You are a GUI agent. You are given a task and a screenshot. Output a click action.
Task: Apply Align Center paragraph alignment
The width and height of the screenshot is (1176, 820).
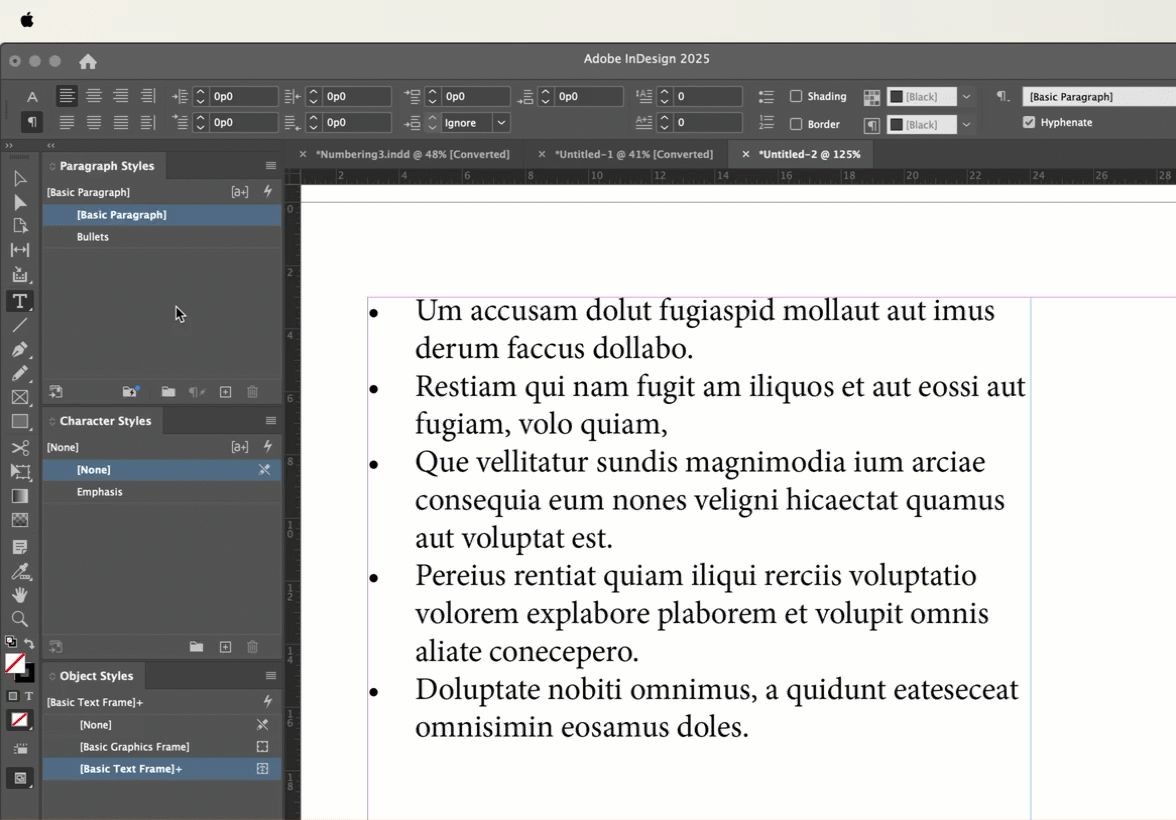[x=94, y=96]
